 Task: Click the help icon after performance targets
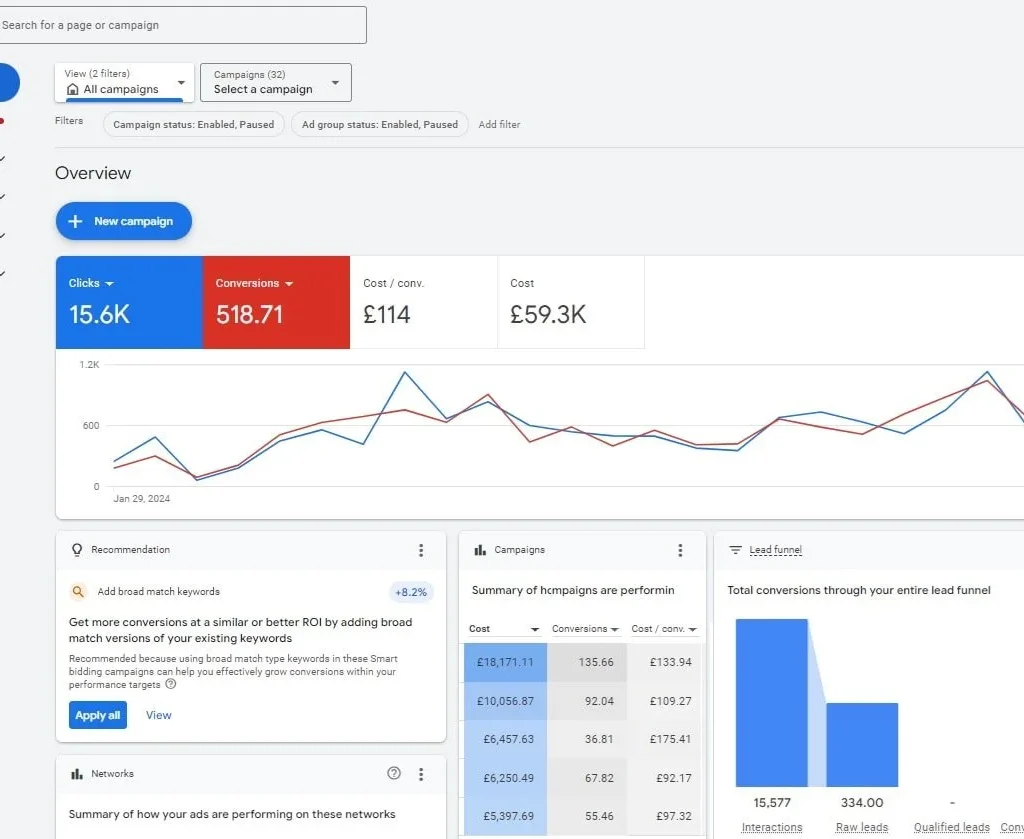(x=170, y=684)
